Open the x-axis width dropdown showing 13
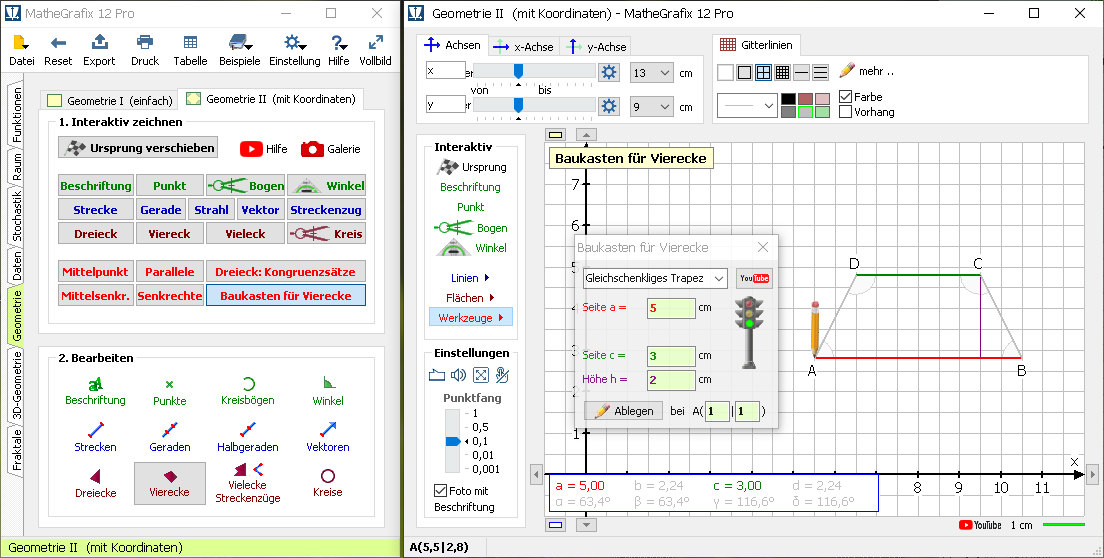 (x=652, y=72)
